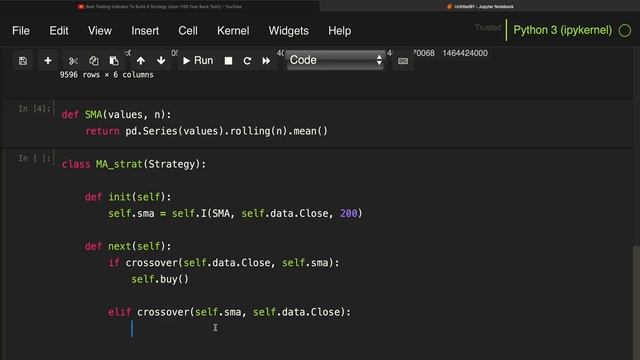Open the cell type Code dropdown
The width and height of the screenshot is (640, 360).
point(335,60)
